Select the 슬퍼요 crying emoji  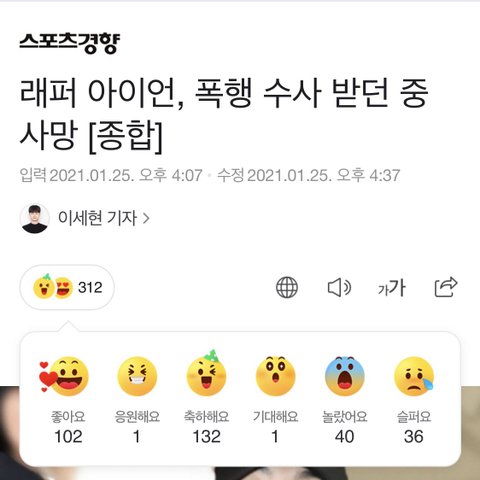(x=414, y=376)
